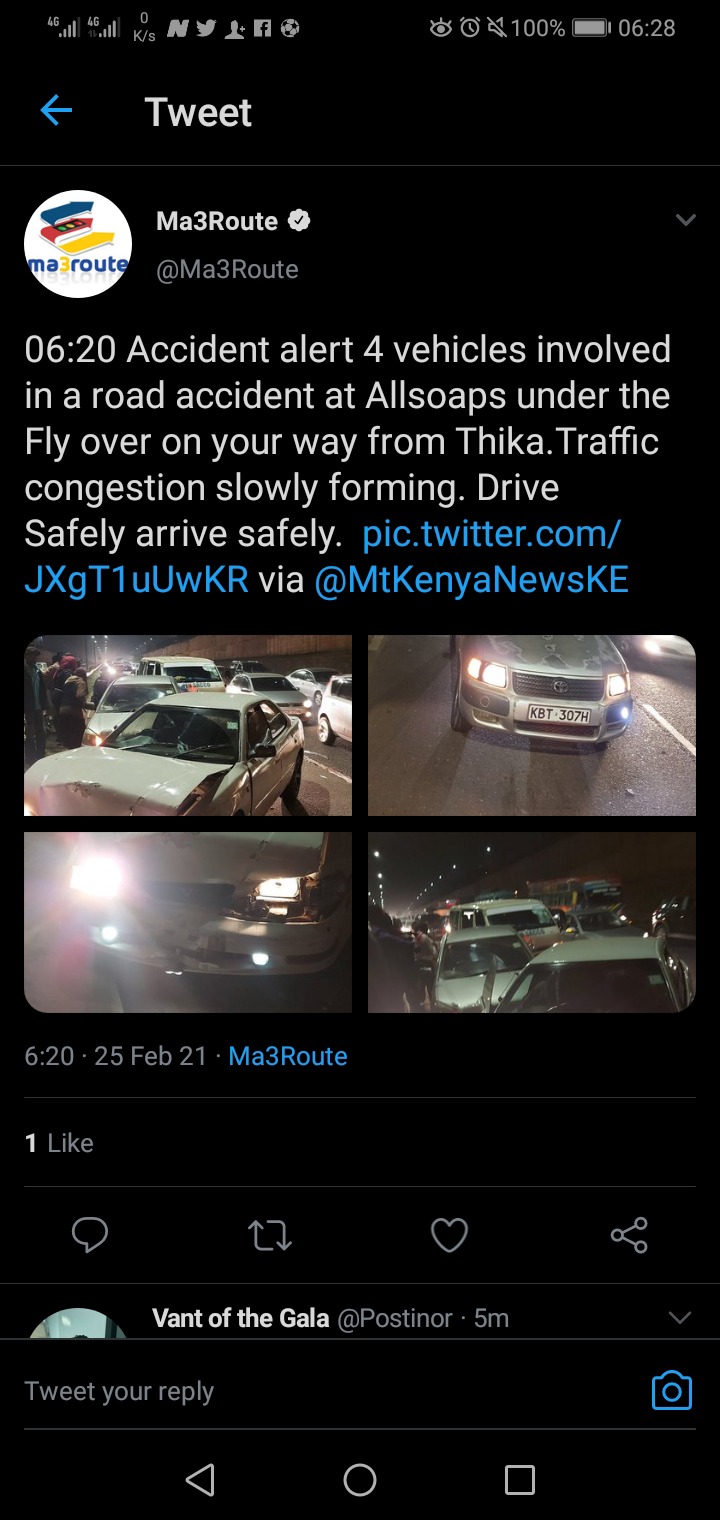Open photo showing KBT 307H plate

tap(532, 725)
